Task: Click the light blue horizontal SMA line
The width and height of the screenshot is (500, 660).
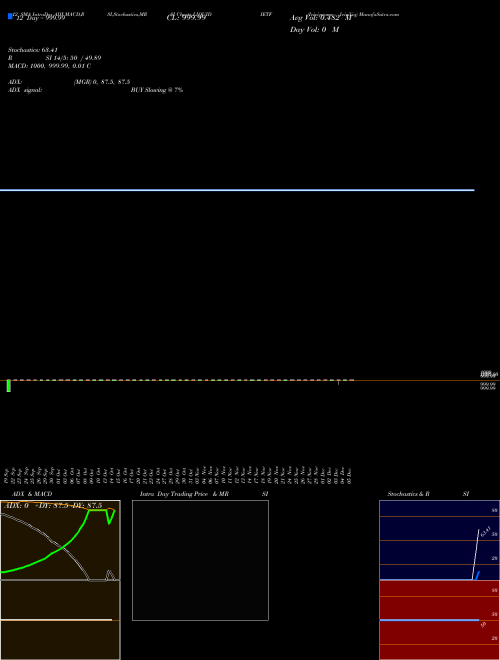Action: (x=237, y=190)
